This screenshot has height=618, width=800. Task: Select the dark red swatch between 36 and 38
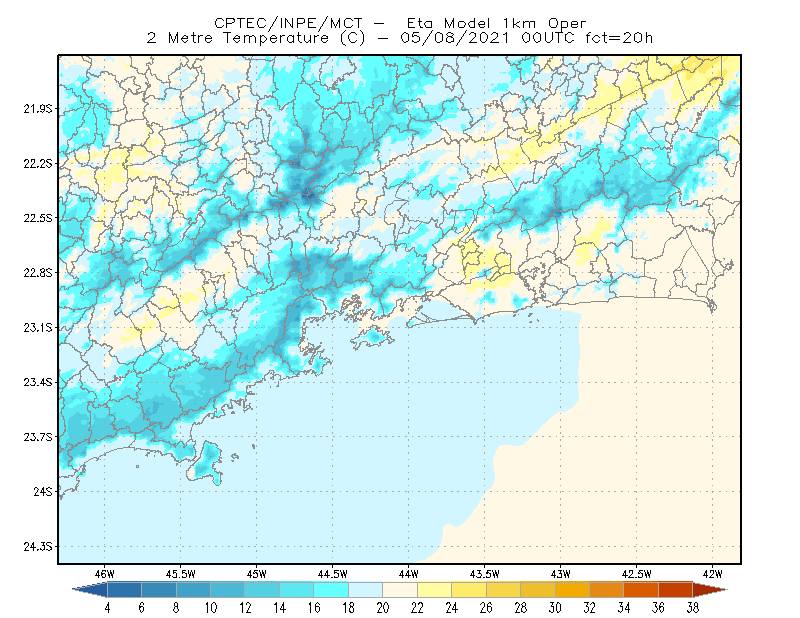point(676,590)
